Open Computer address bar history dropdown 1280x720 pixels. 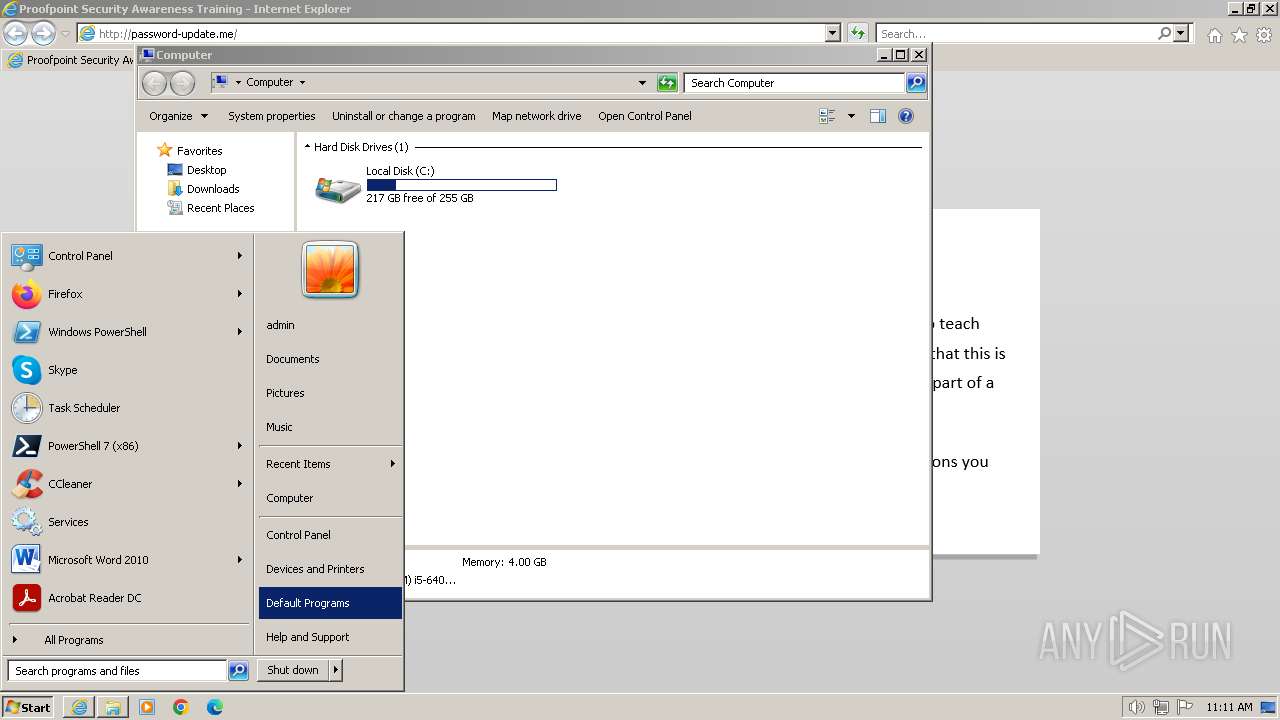[642, 83]
